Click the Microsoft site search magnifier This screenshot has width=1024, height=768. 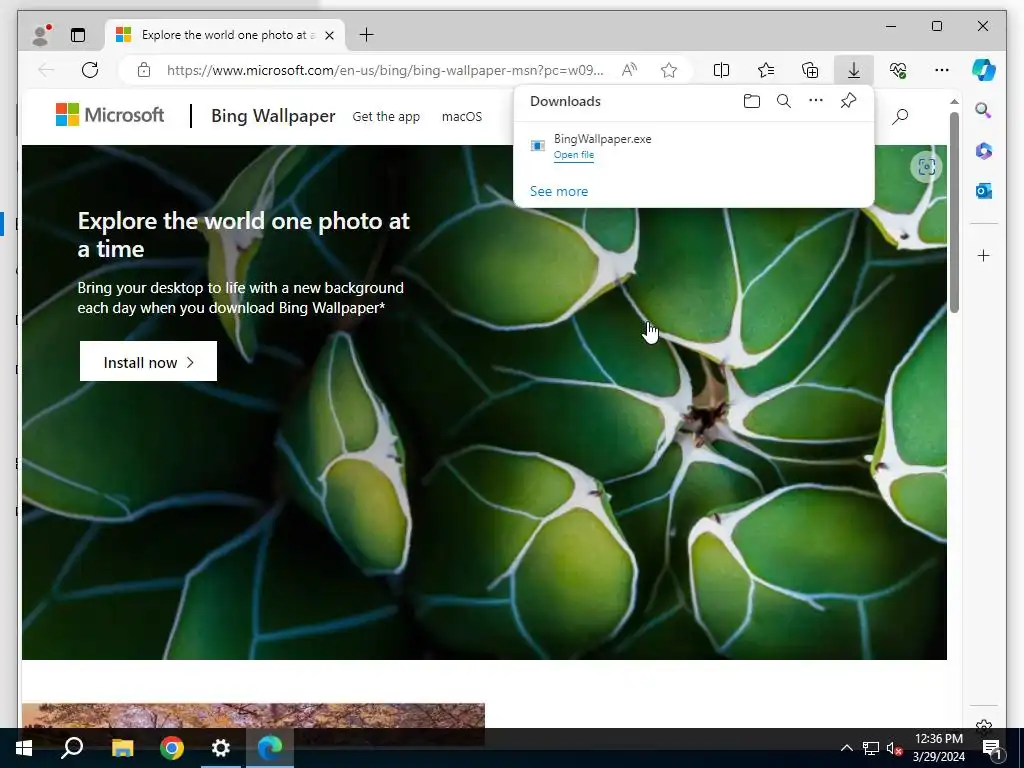pos(900,117)
